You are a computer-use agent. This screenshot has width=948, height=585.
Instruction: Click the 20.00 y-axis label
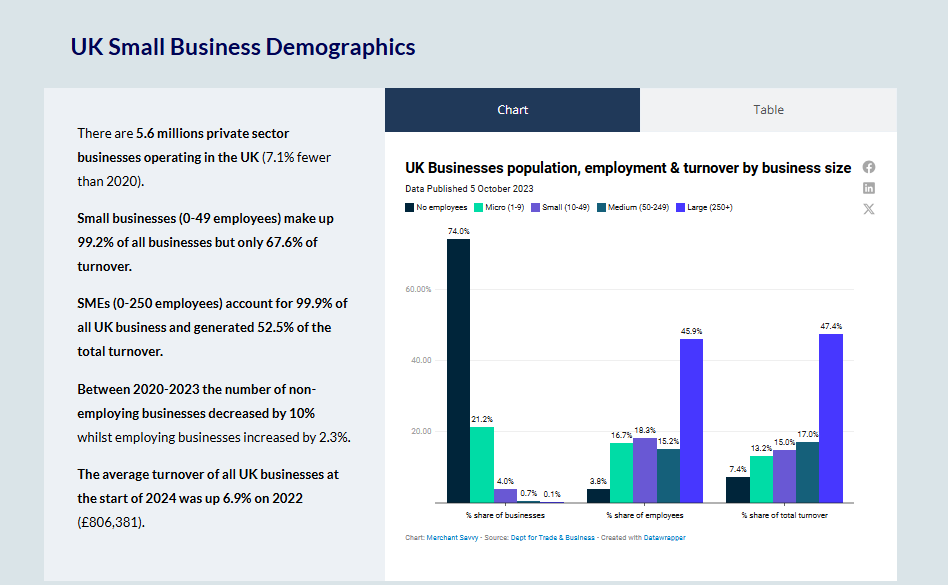click(421, 431)
